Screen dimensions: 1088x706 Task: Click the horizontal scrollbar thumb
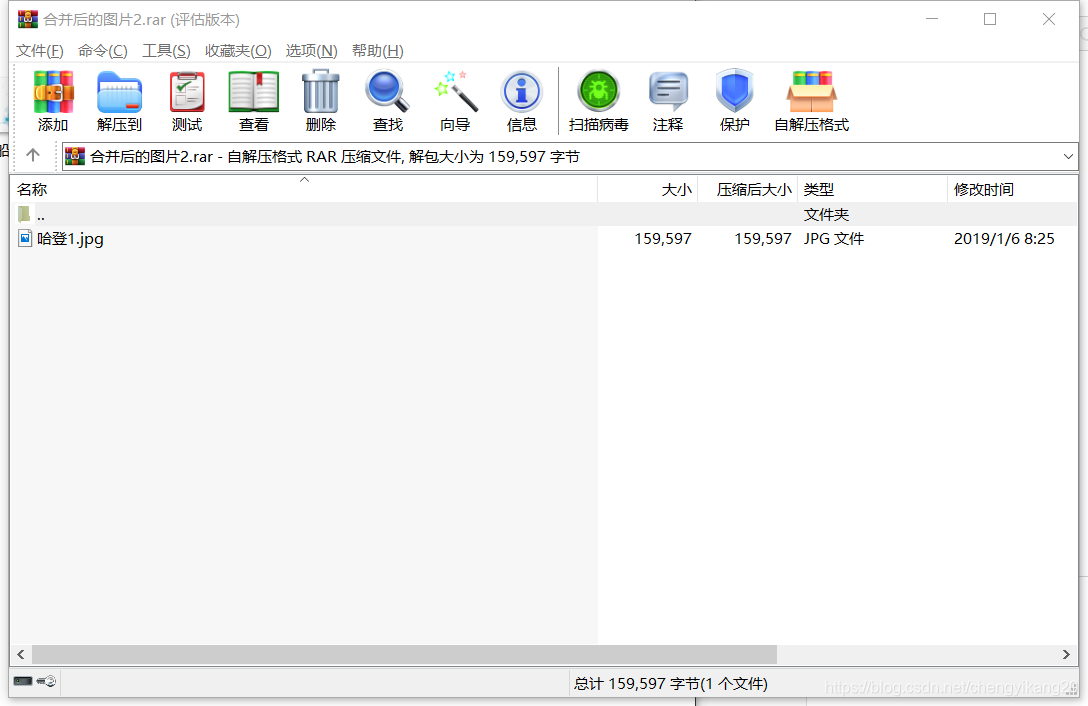click(405, 655)
